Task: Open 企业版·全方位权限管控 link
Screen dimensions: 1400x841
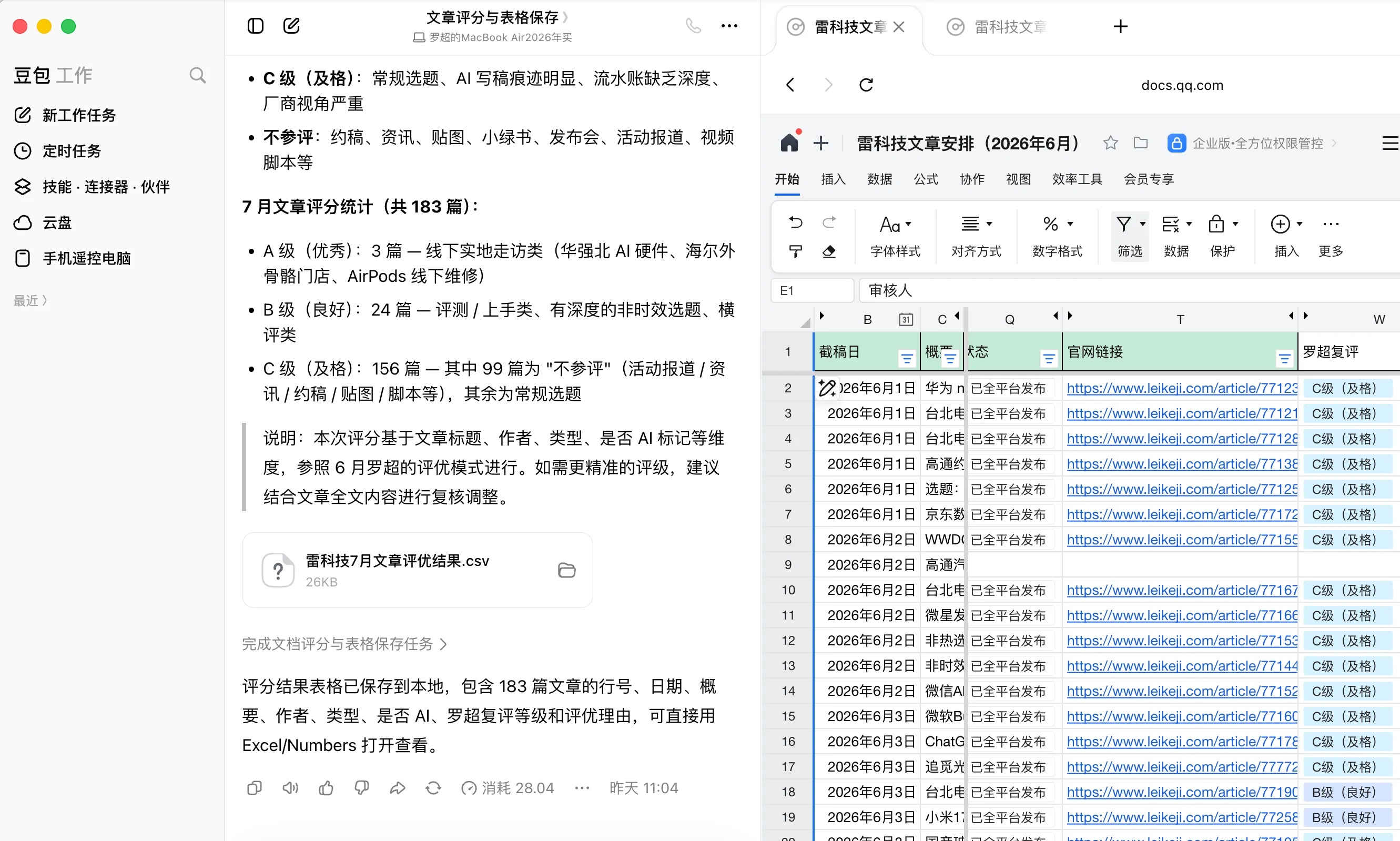Action: tap(1252, 144)
